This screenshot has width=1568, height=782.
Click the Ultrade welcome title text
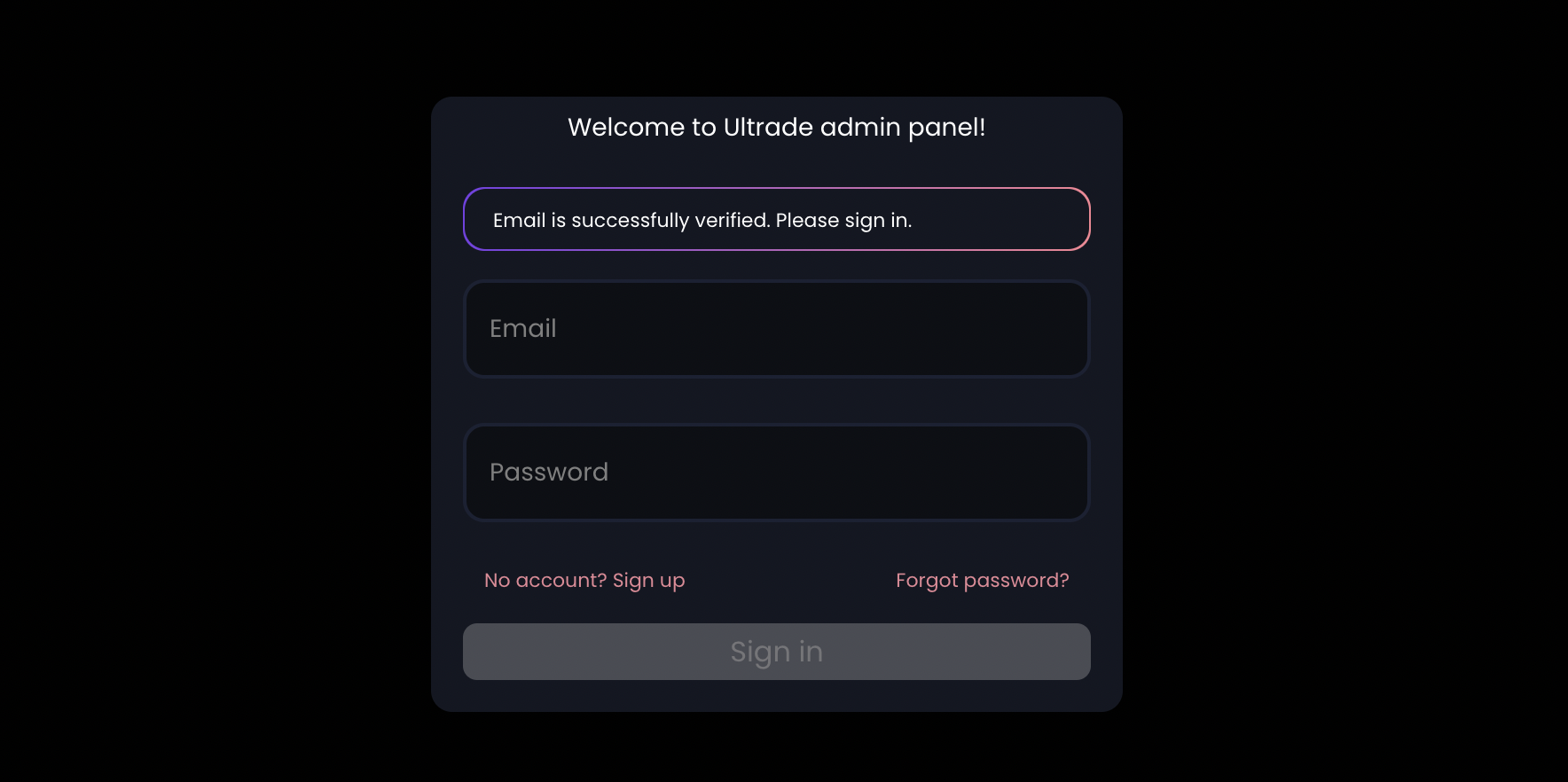pos(776,128)
